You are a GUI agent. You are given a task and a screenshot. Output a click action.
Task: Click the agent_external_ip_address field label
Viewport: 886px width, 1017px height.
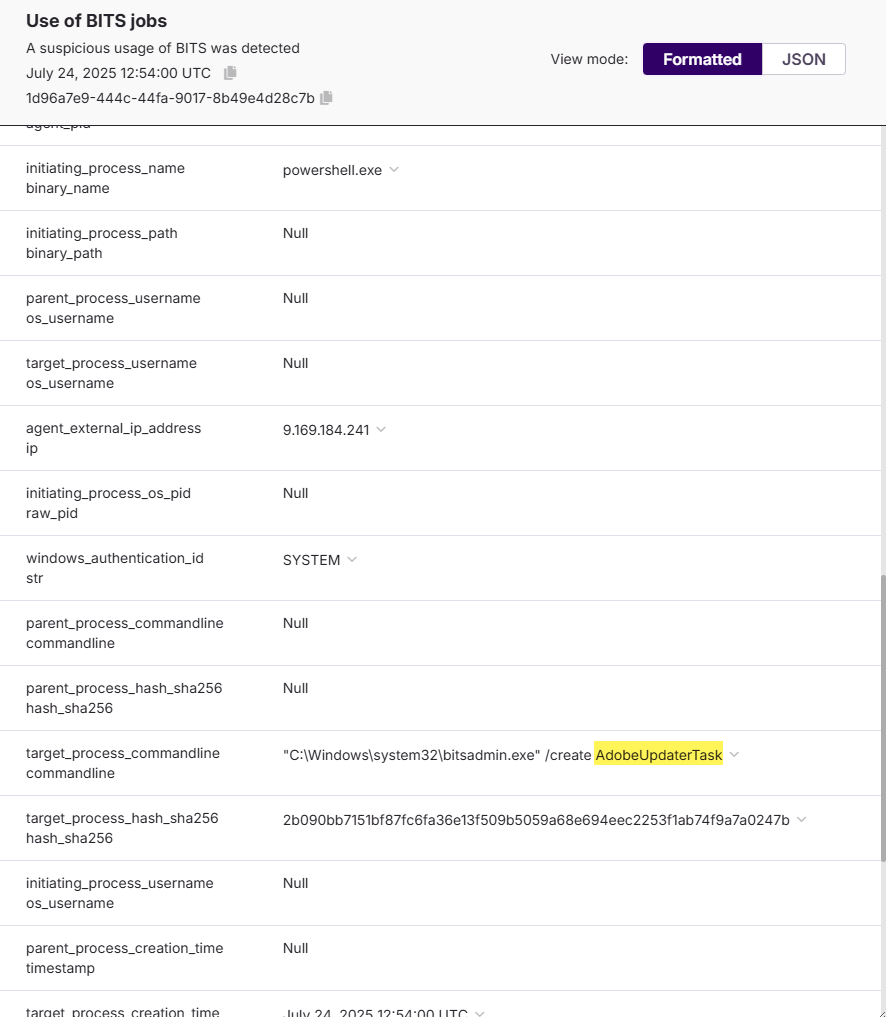(113, 428)
